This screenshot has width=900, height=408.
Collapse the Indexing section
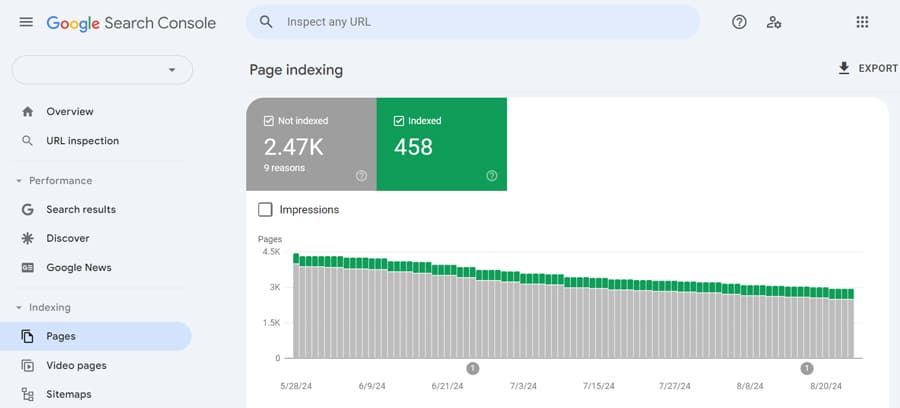pos(19,308)
